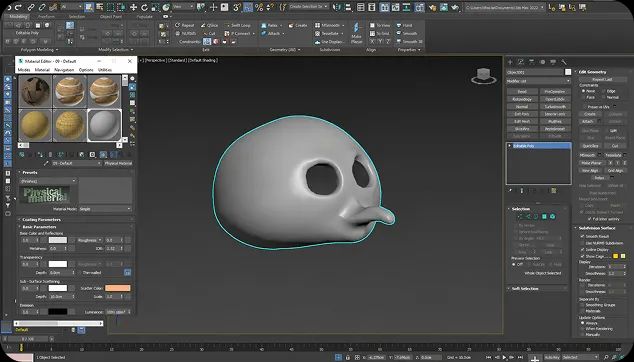
Task: Select the Select and Link chain icon
Action: tap(31, 7)
